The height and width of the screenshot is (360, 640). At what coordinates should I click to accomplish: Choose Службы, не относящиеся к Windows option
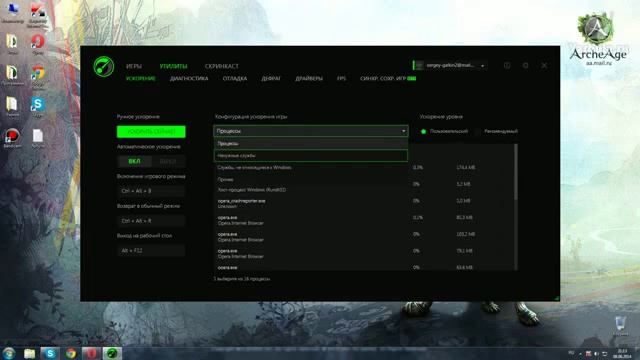tap(311, 167)
